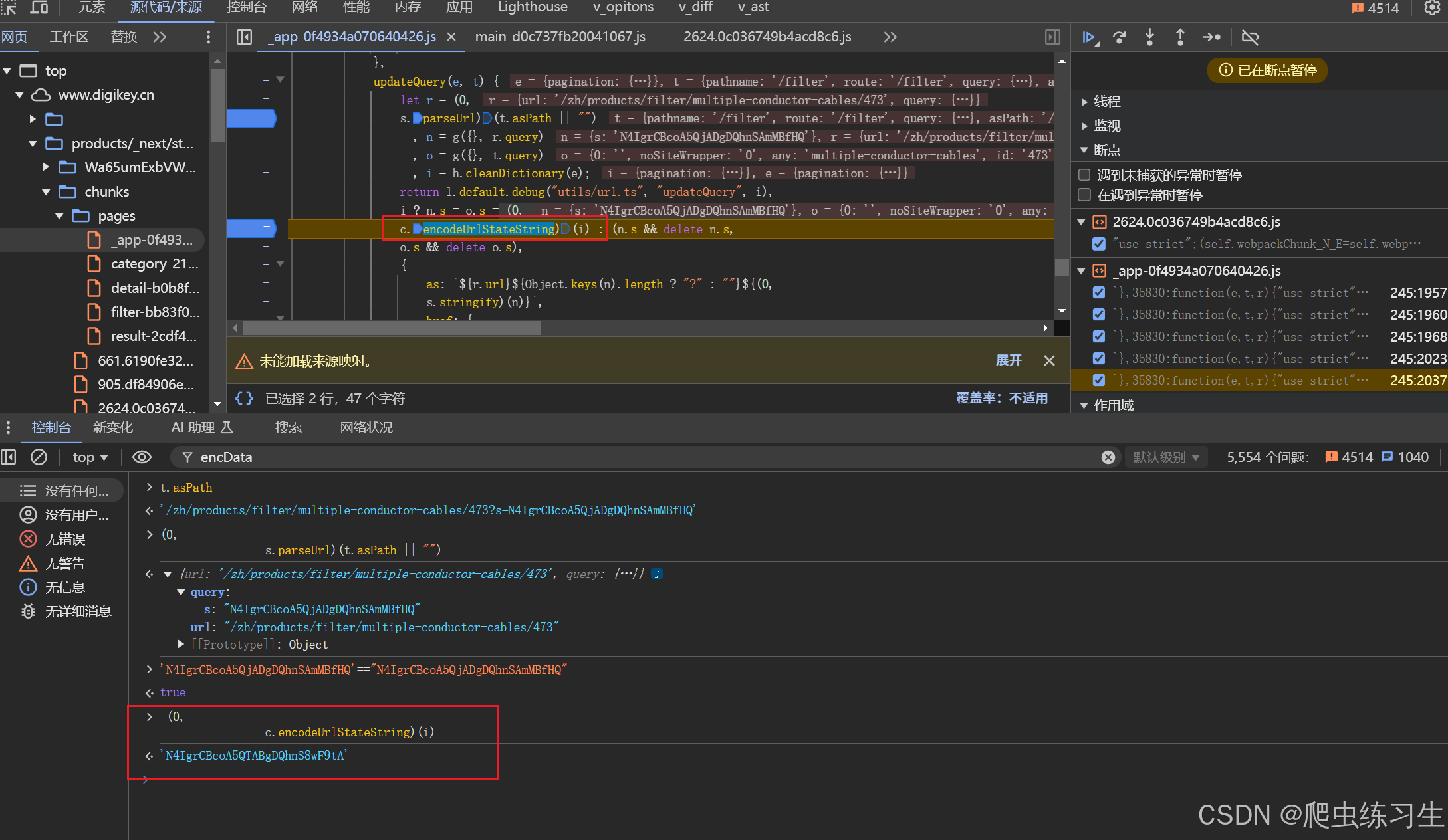
Task: Enable pause on uncaught exceptions checkbox
Action: (x=1084, y=175)
